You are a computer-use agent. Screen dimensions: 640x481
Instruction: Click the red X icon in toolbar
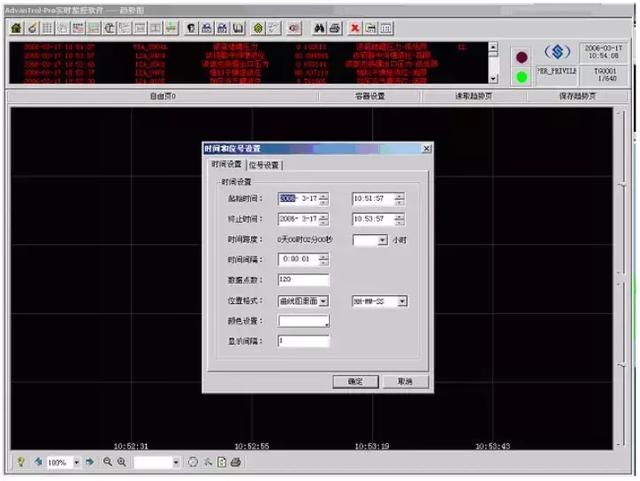(356, 28)
